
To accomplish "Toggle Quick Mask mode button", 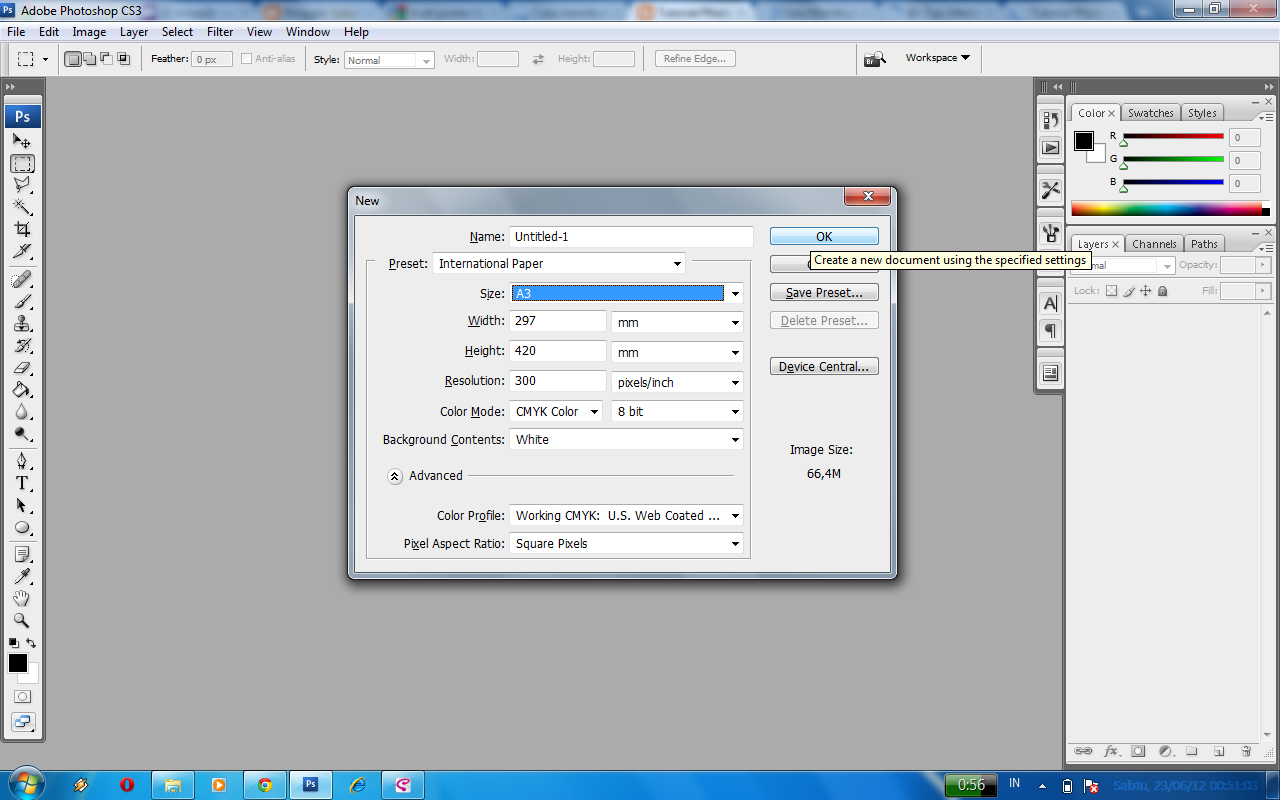I will click(x=22, y=696).
